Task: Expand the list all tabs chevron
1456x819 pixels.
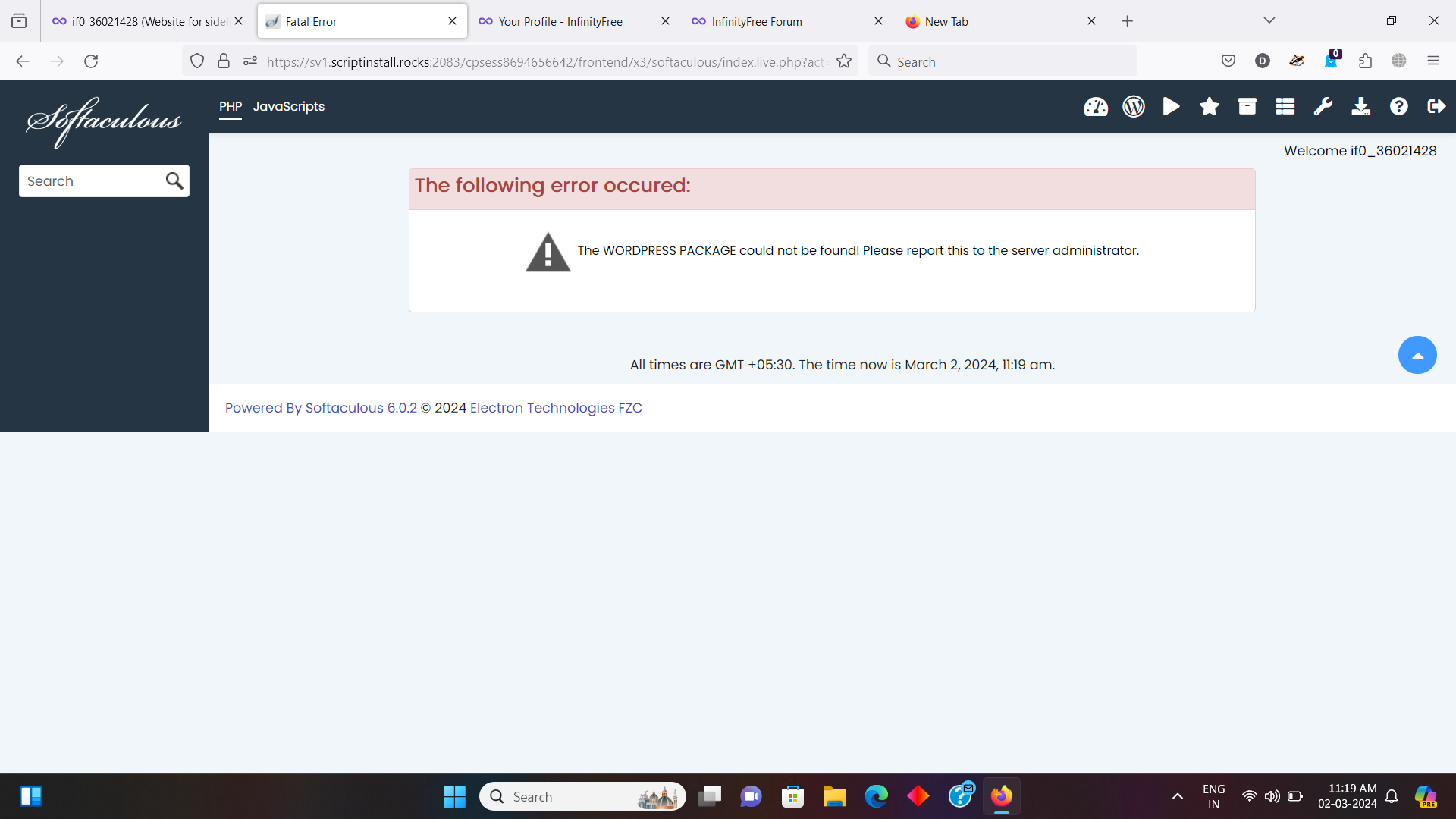Action: tap(1269, 21)
